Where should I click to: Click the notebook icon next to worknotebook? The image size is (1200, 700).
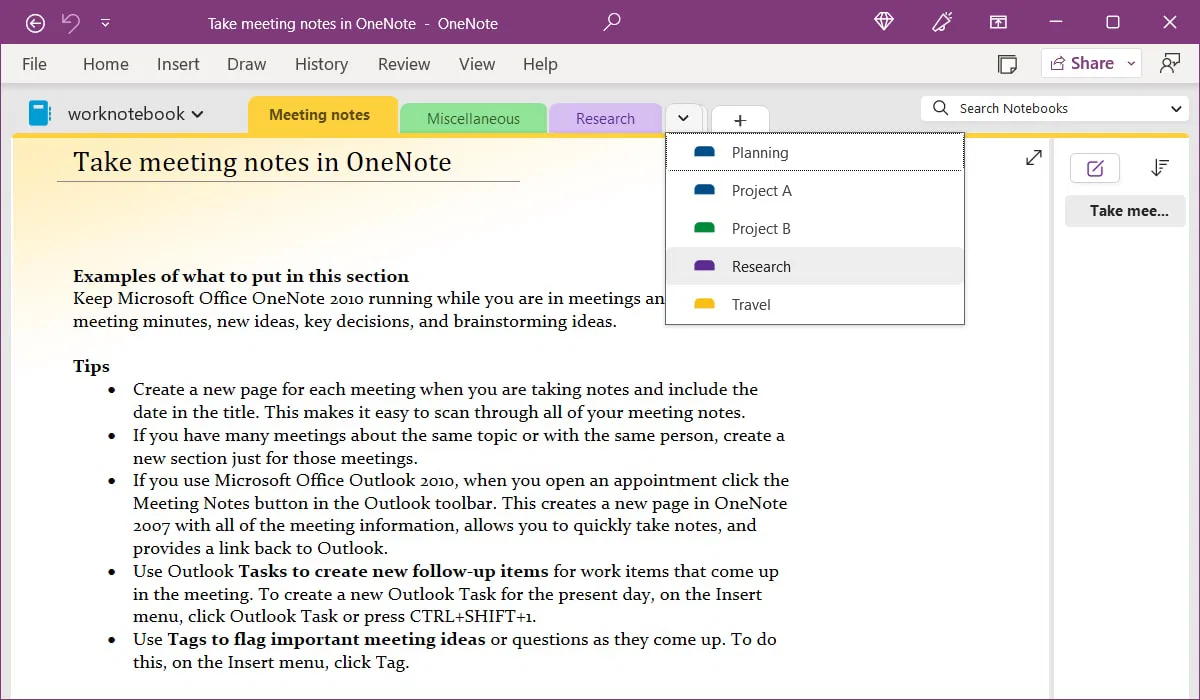tap(39, 113)
